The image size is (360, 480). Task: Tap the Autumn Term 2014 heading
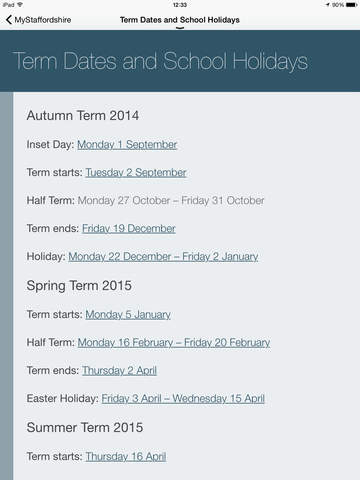(83, 116)
